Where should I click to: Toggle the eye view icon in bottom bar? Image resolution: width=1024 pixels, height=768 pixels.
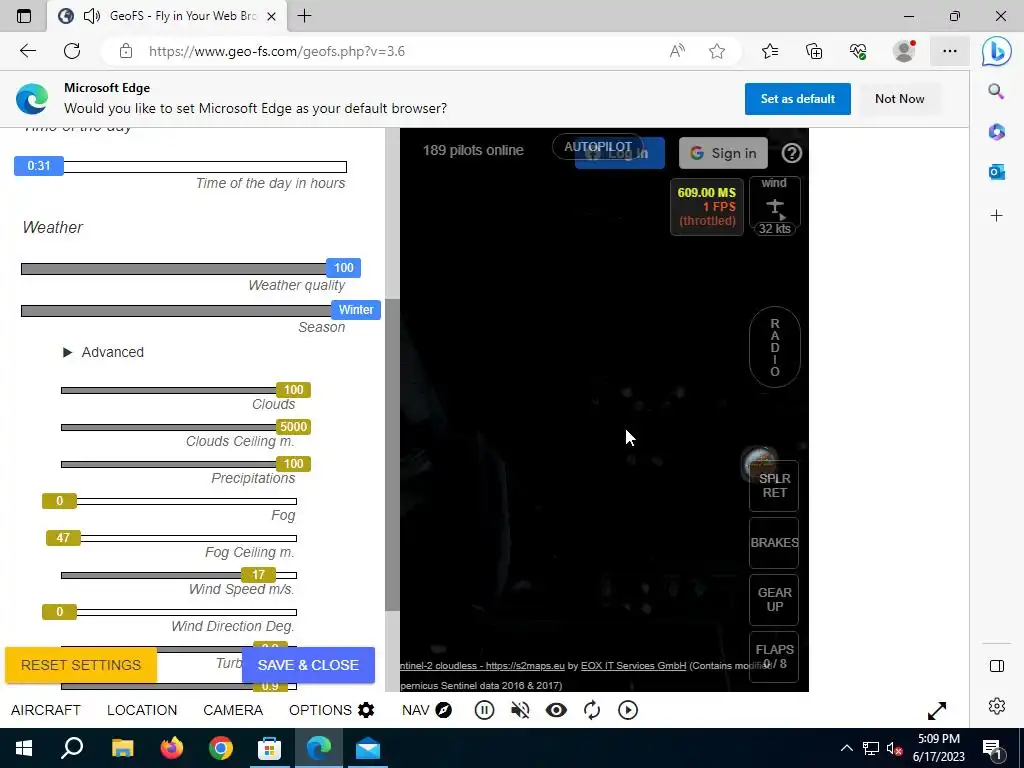pos(556,710)
